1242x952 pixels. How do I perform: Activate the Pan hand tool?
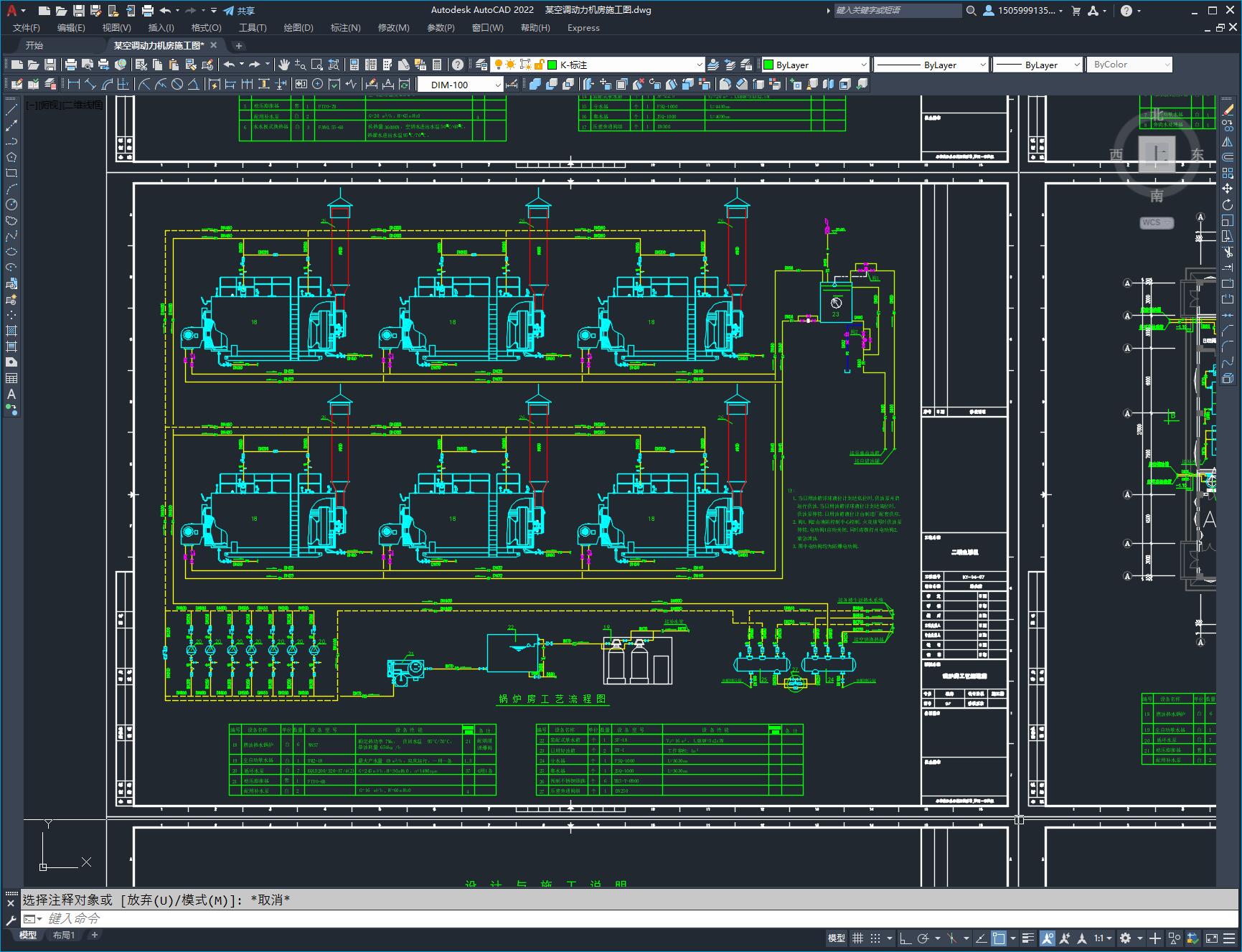(x=284, y=65)
